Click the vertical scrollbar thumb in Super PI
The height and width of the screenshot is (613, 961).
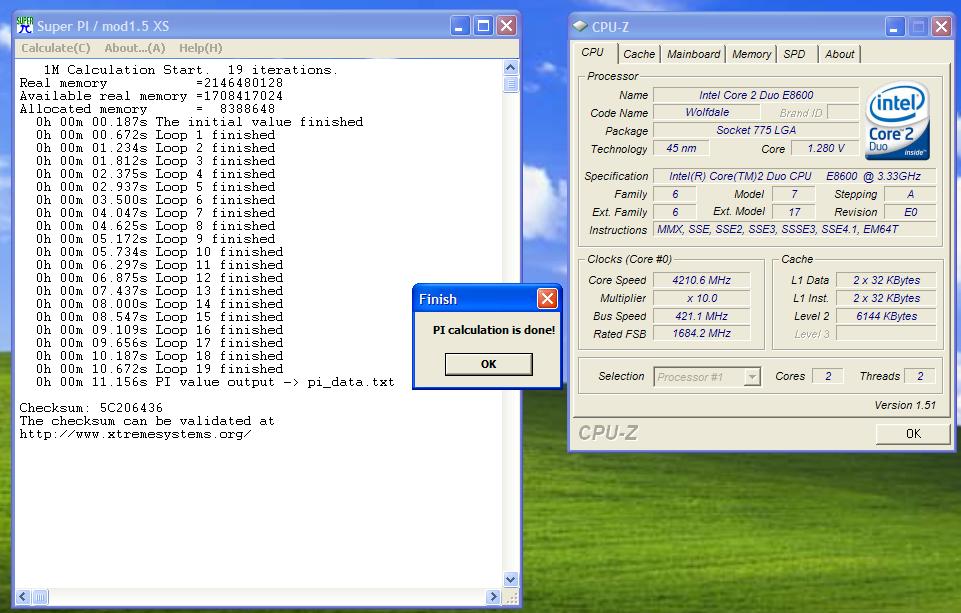click(x=511, y=84)
